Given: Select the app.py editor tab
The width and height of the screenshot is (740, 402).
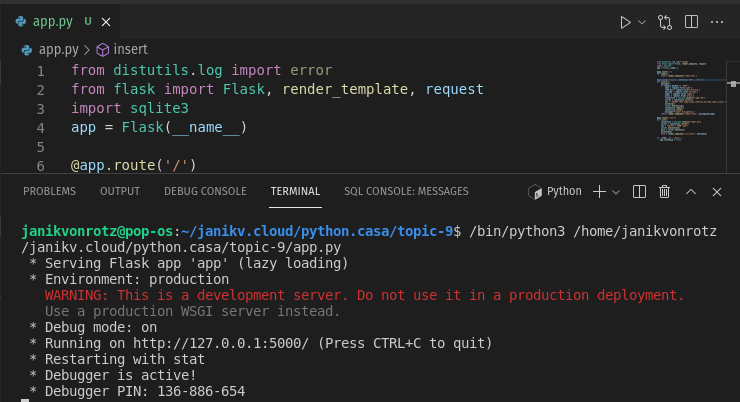Looking at the screenshot, I should tap(52, 21).
